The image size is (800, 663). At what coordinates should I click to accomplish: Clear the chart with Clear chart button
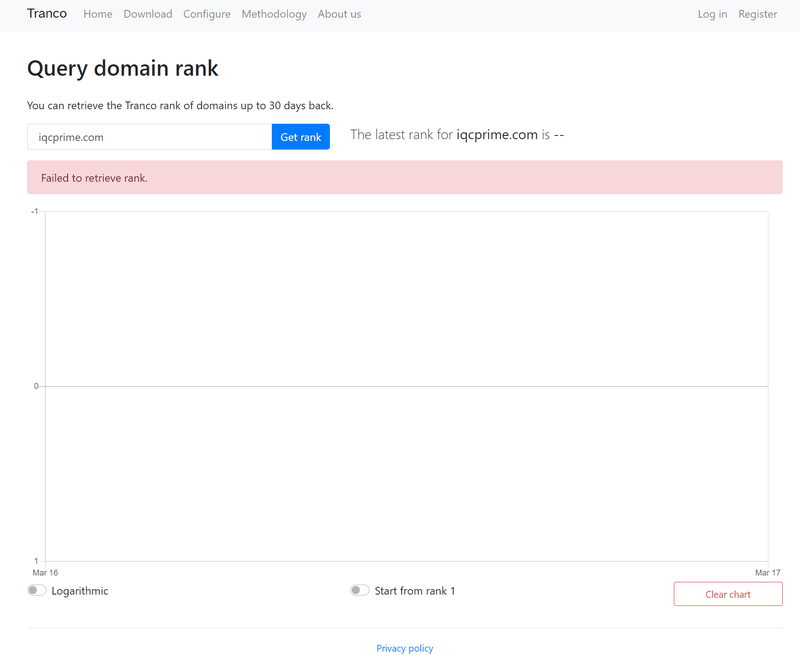(728, 594)
